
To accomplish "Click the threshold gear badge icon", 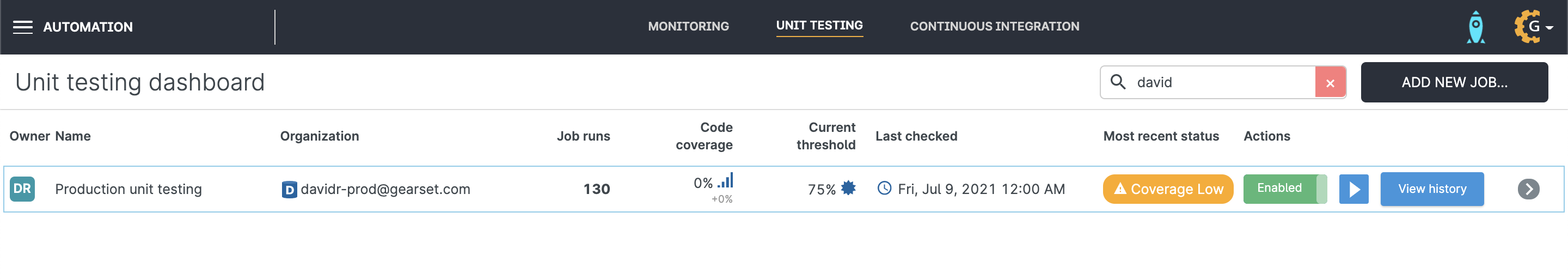I will click(848, 188).
